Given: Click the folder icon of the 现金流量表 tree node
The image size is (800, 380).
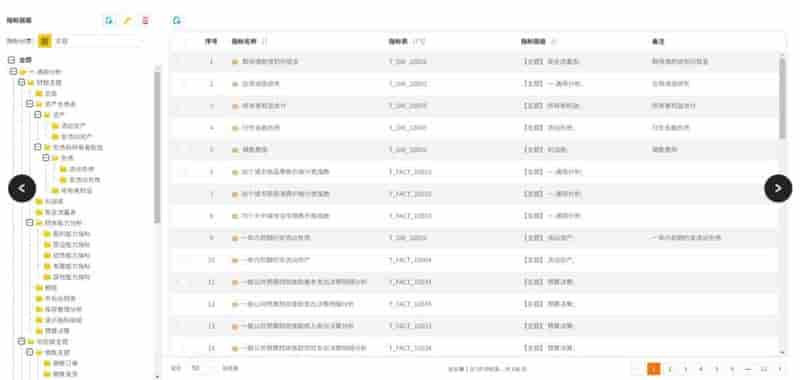Looking at the screenshot, I should [x=39, y=212].
